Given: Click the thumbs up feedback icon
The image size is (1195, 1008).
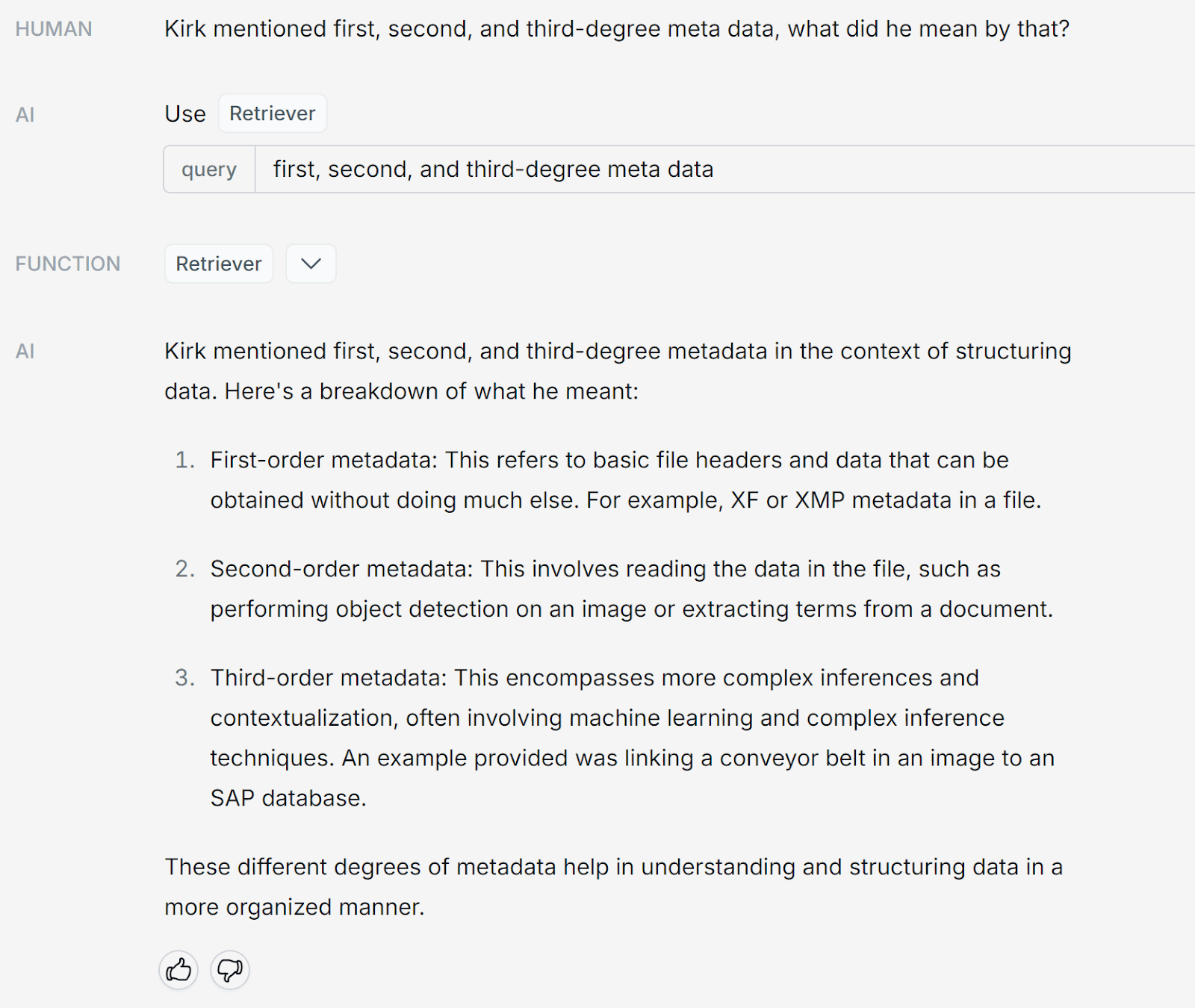Looking at the screenshot, I should pos(179,970).
